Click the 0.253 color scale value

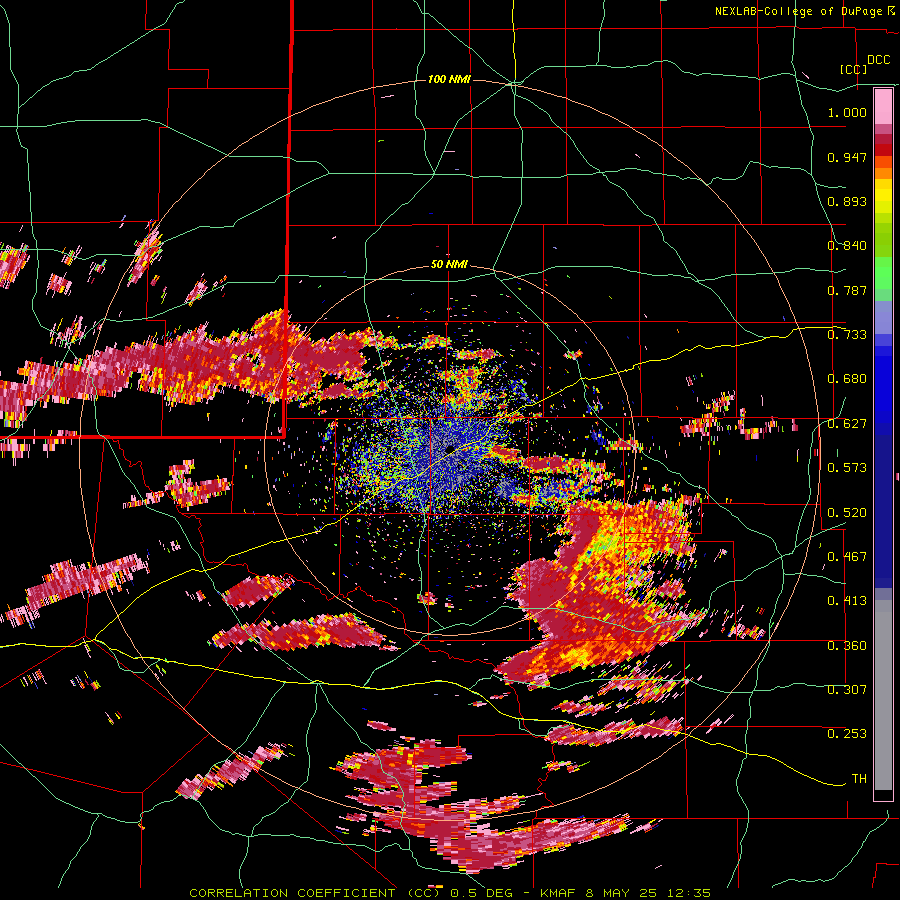[847, 734]
